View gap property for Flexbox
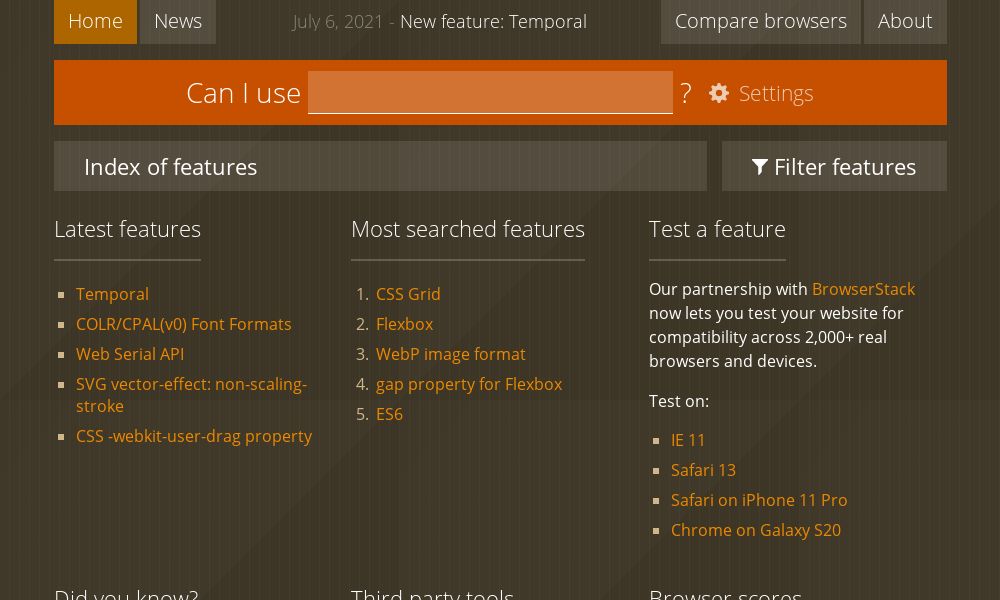This screenshot has width=1000, height=600. coord(469,384)
